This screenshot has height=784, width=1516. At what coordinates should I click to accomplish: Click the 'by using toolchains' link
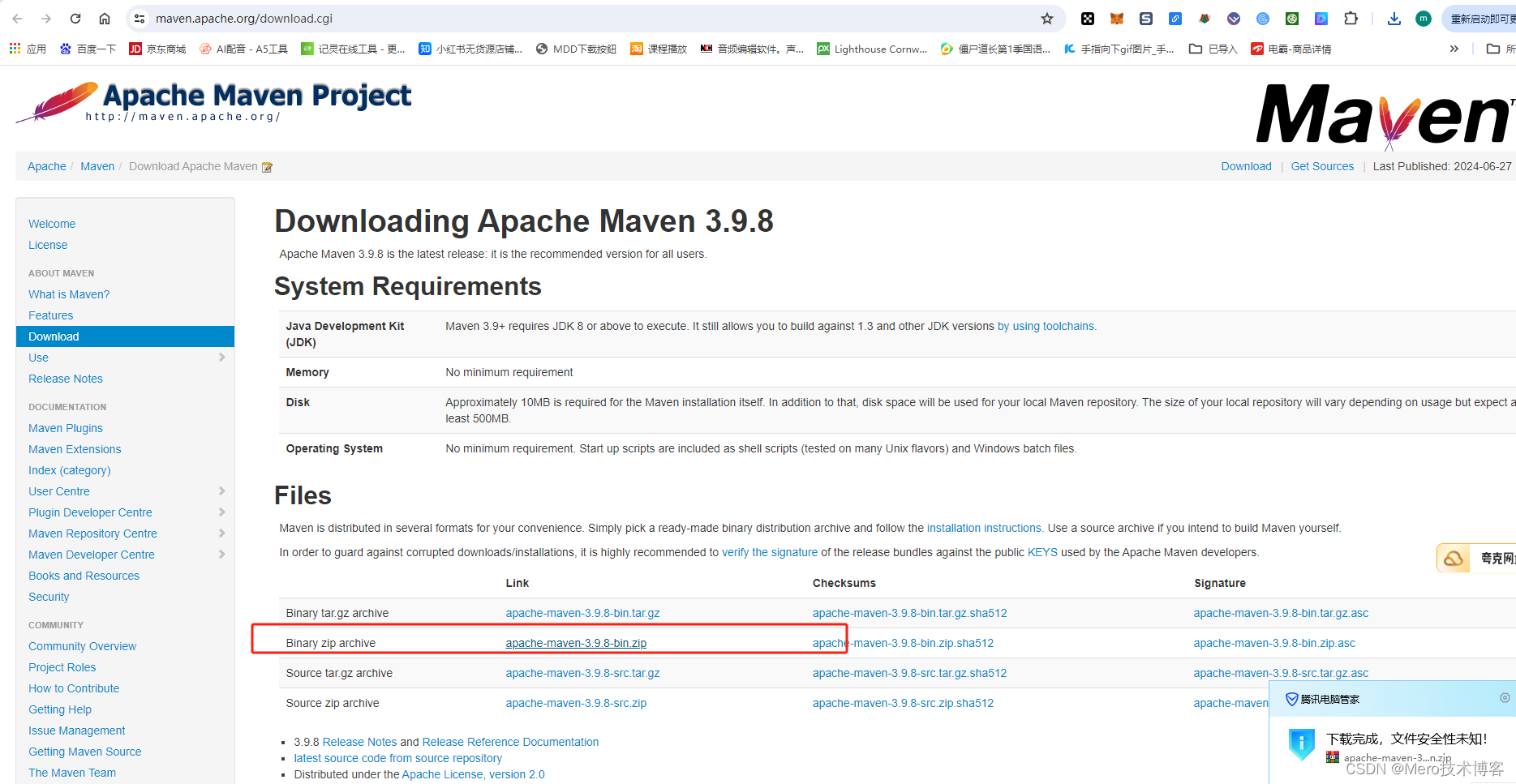click(1046, 326)
